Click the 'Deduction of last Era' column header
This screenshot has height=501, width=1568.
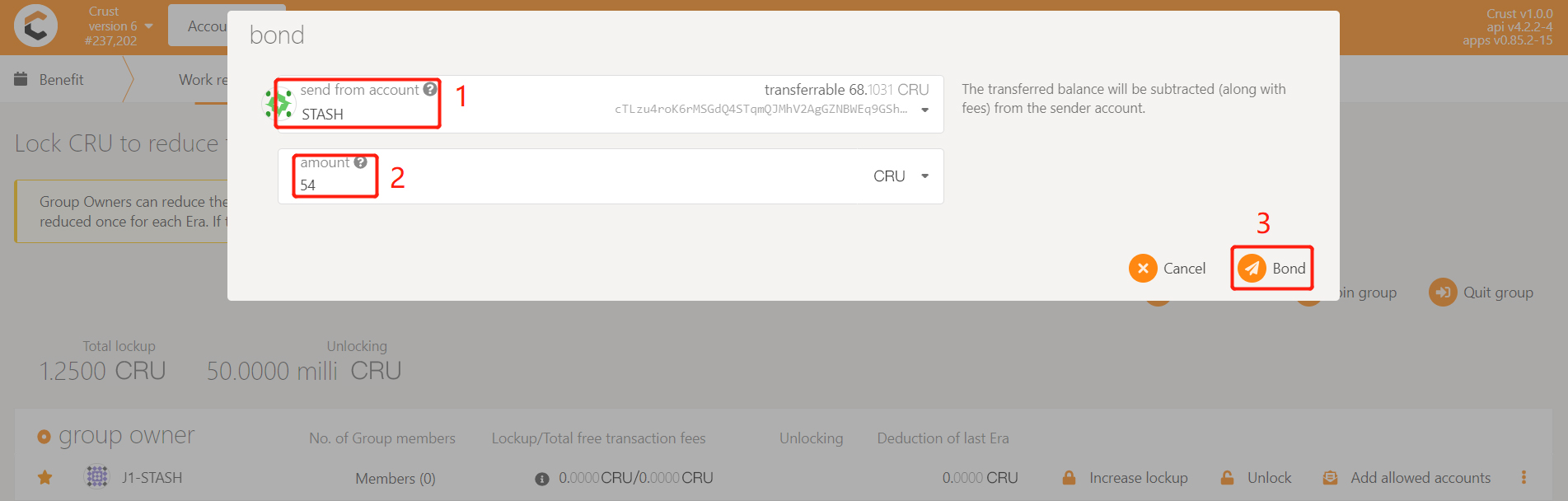click(943, 438)
